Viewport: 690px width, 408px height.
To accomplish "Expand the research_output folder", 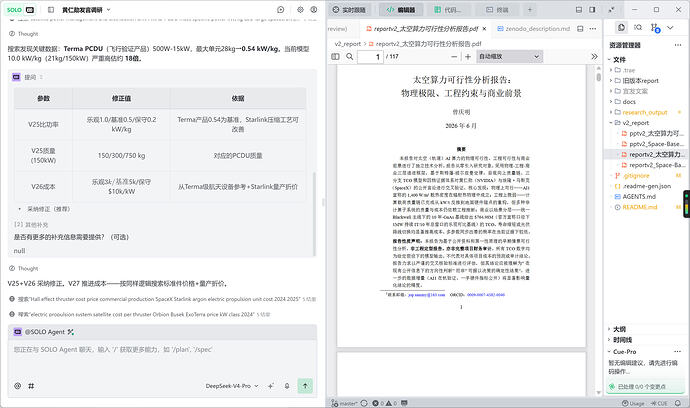I will [645, 112].
